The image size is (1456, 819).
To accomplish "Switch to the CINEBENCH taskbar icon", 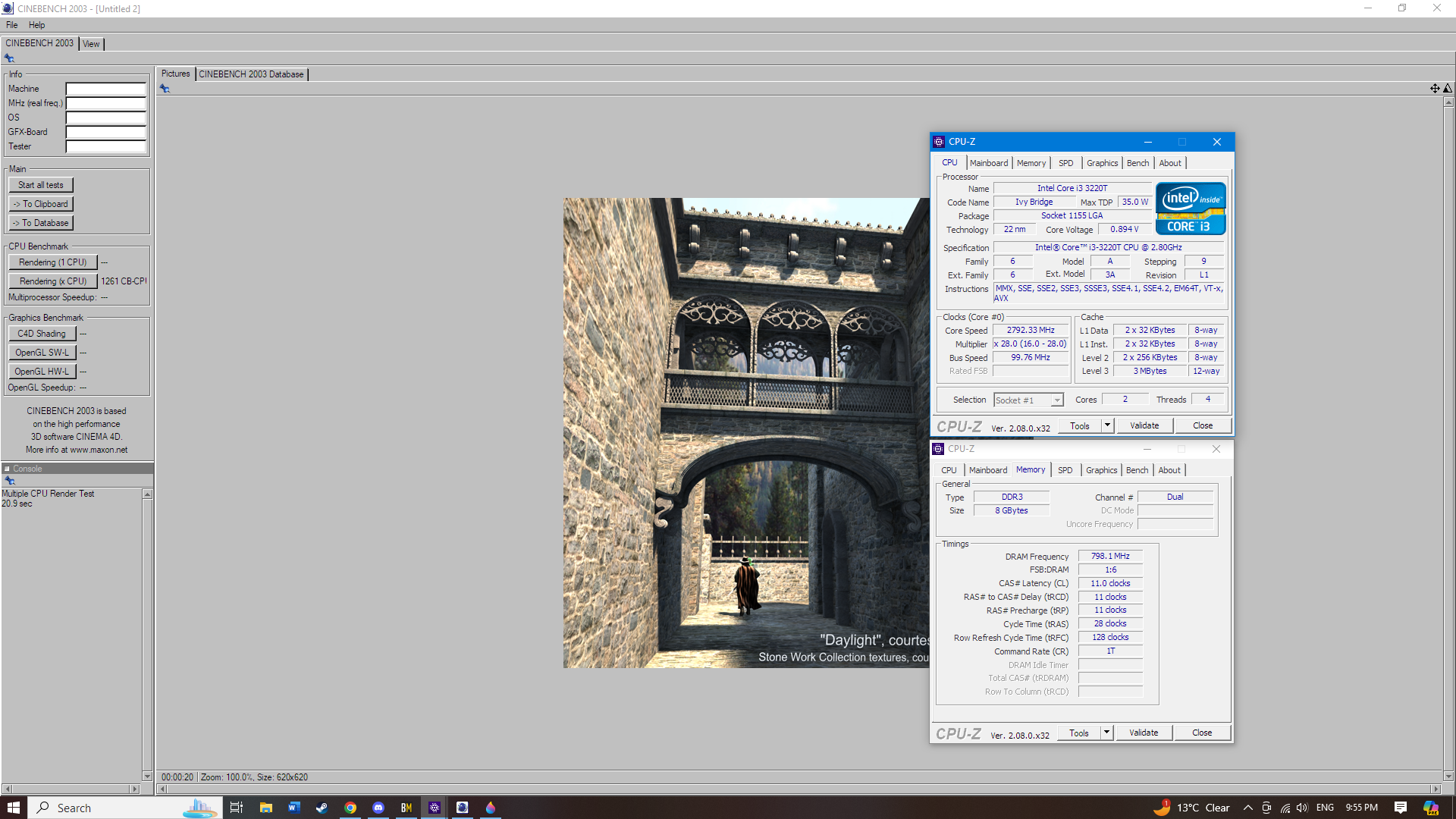I will [463, 808].
